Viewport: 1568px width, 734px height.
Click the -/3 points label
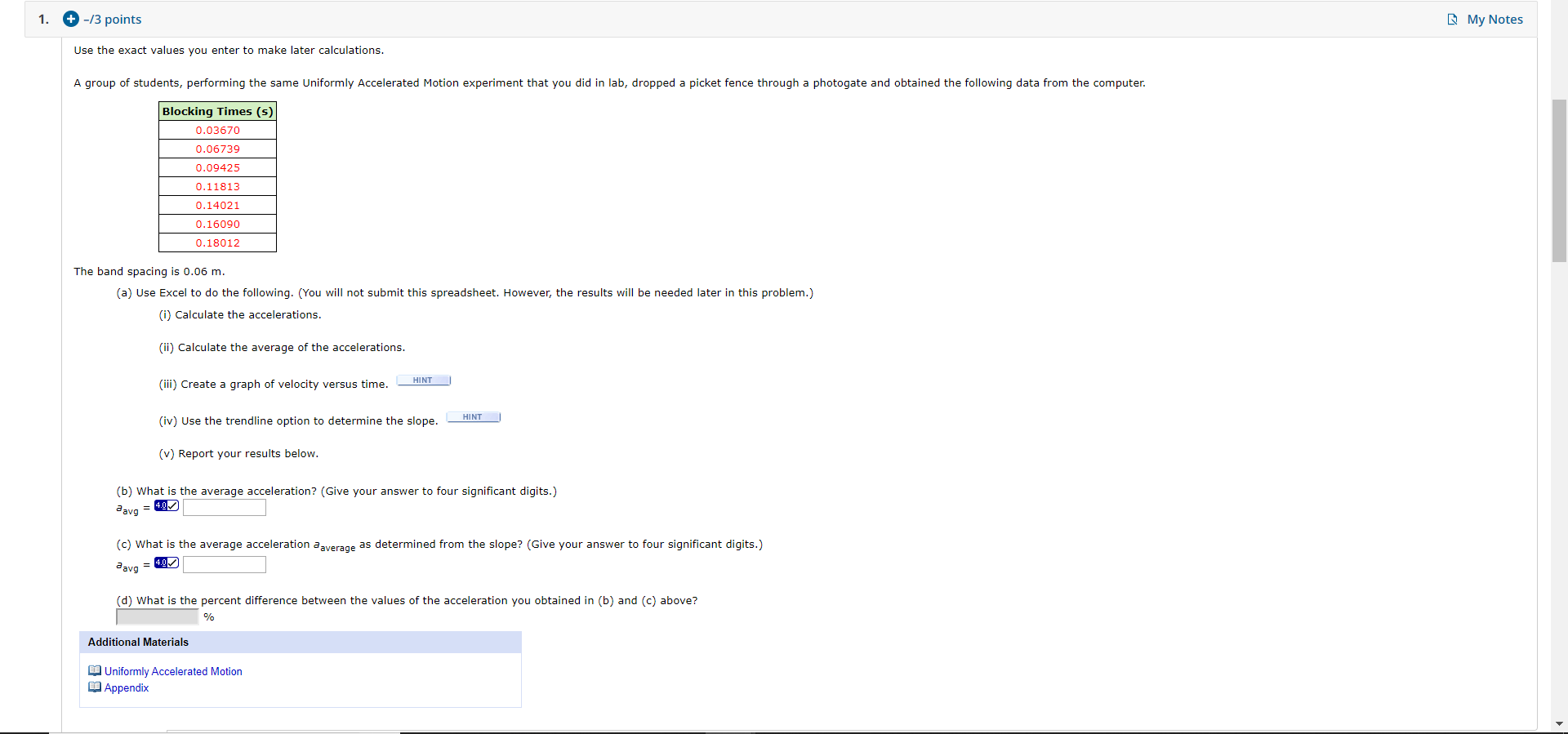click(x=113, y=20)
